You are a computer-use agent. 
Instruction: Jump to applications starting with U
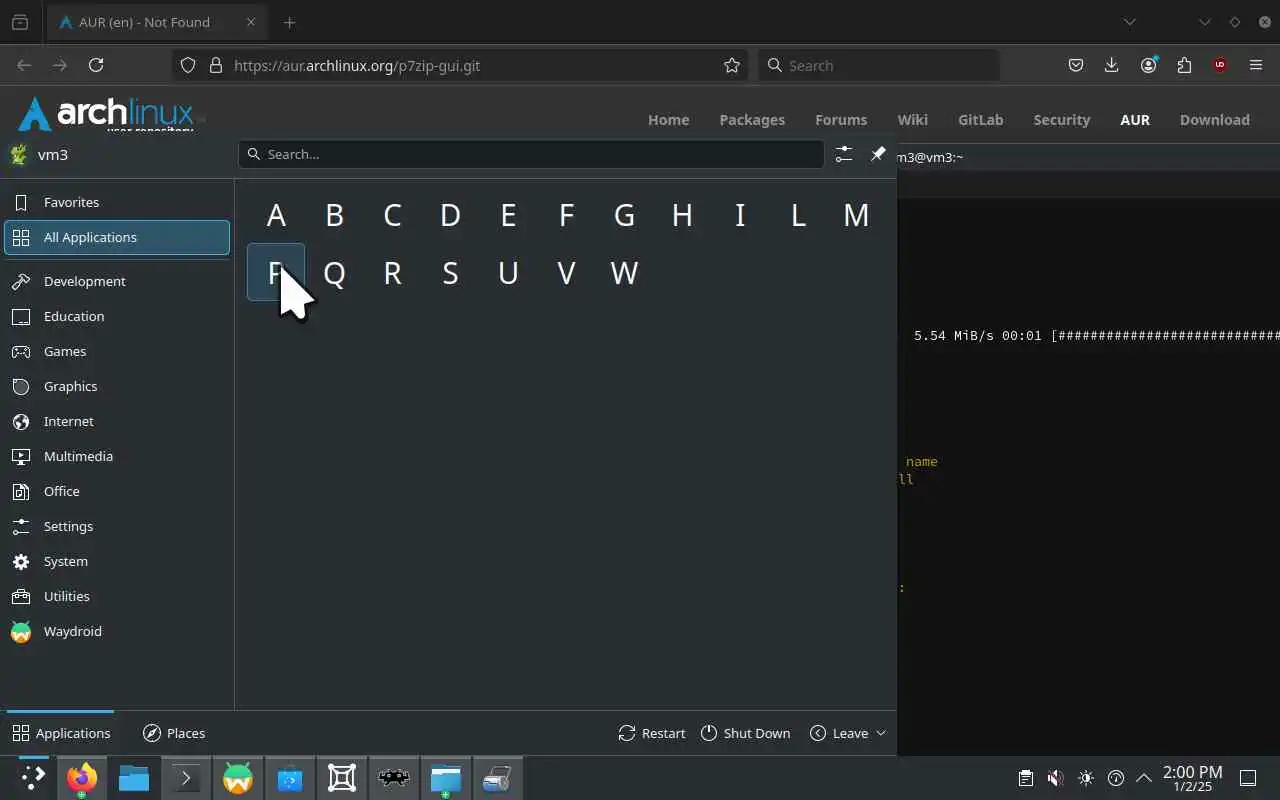coord(508,273)
